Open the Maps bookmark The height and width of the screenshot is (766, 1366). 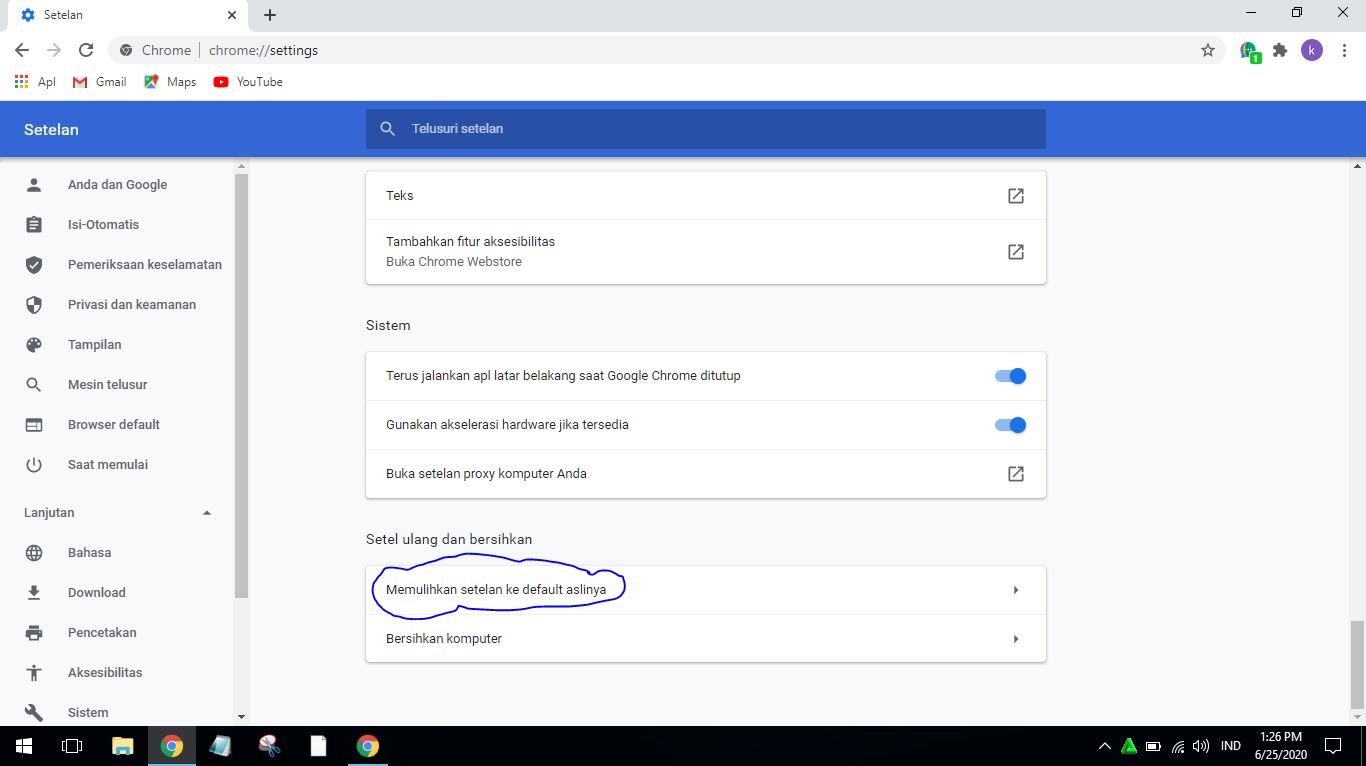(x=170, y=82)
